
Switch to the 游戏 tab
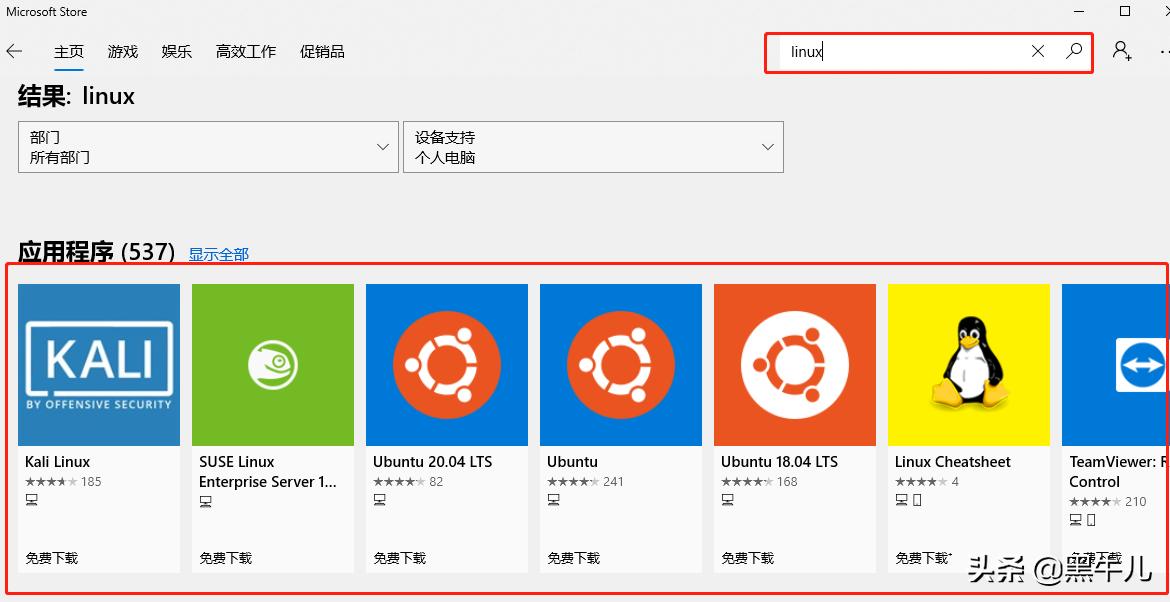point(122,52)
